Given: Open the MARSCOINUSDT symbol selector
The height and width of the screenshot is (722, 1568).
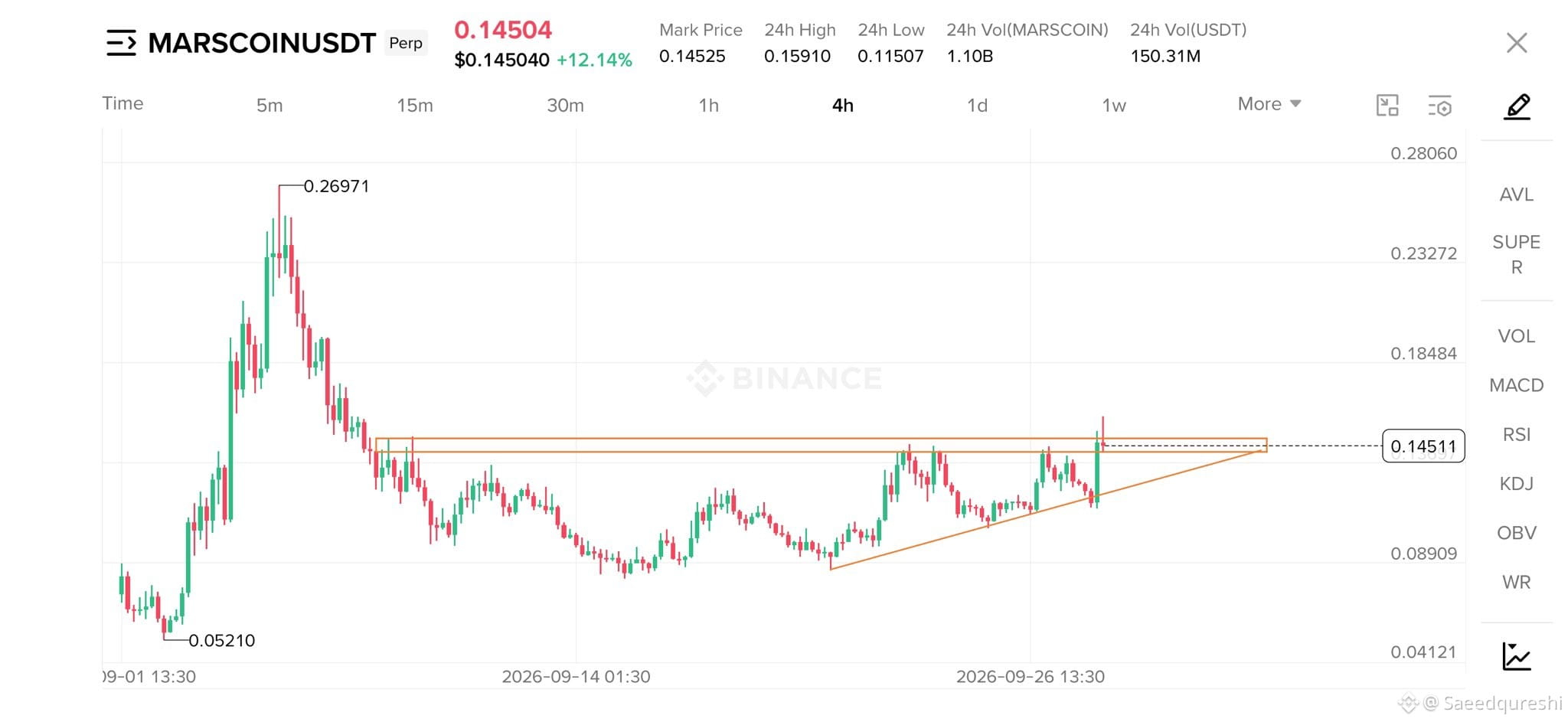Looking at the screenshot, I should click(262, 43).
